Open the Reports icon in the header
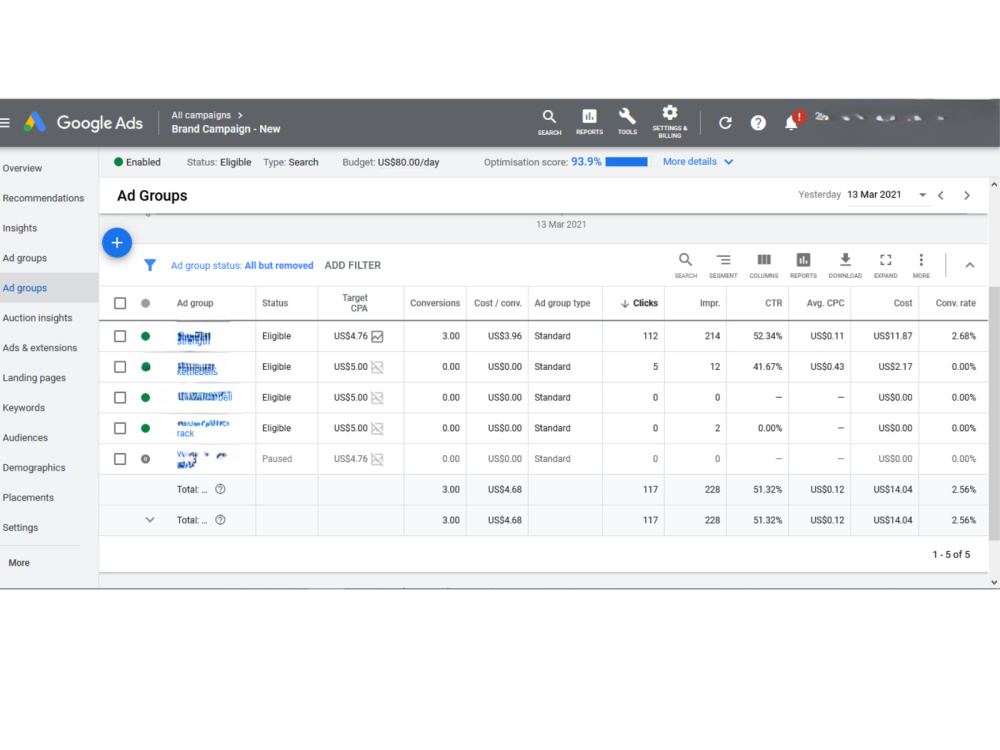 (x=589, y=122)
